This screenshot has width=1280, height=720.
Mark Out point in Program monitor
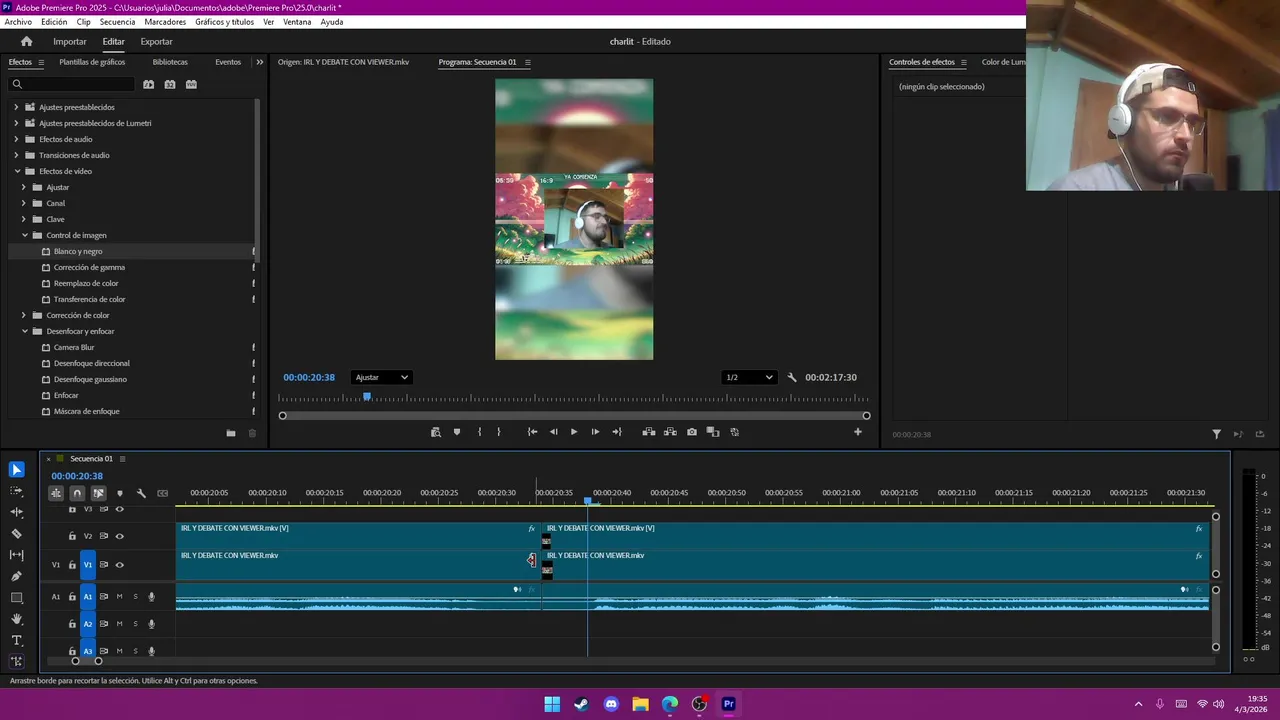(499, 432)
